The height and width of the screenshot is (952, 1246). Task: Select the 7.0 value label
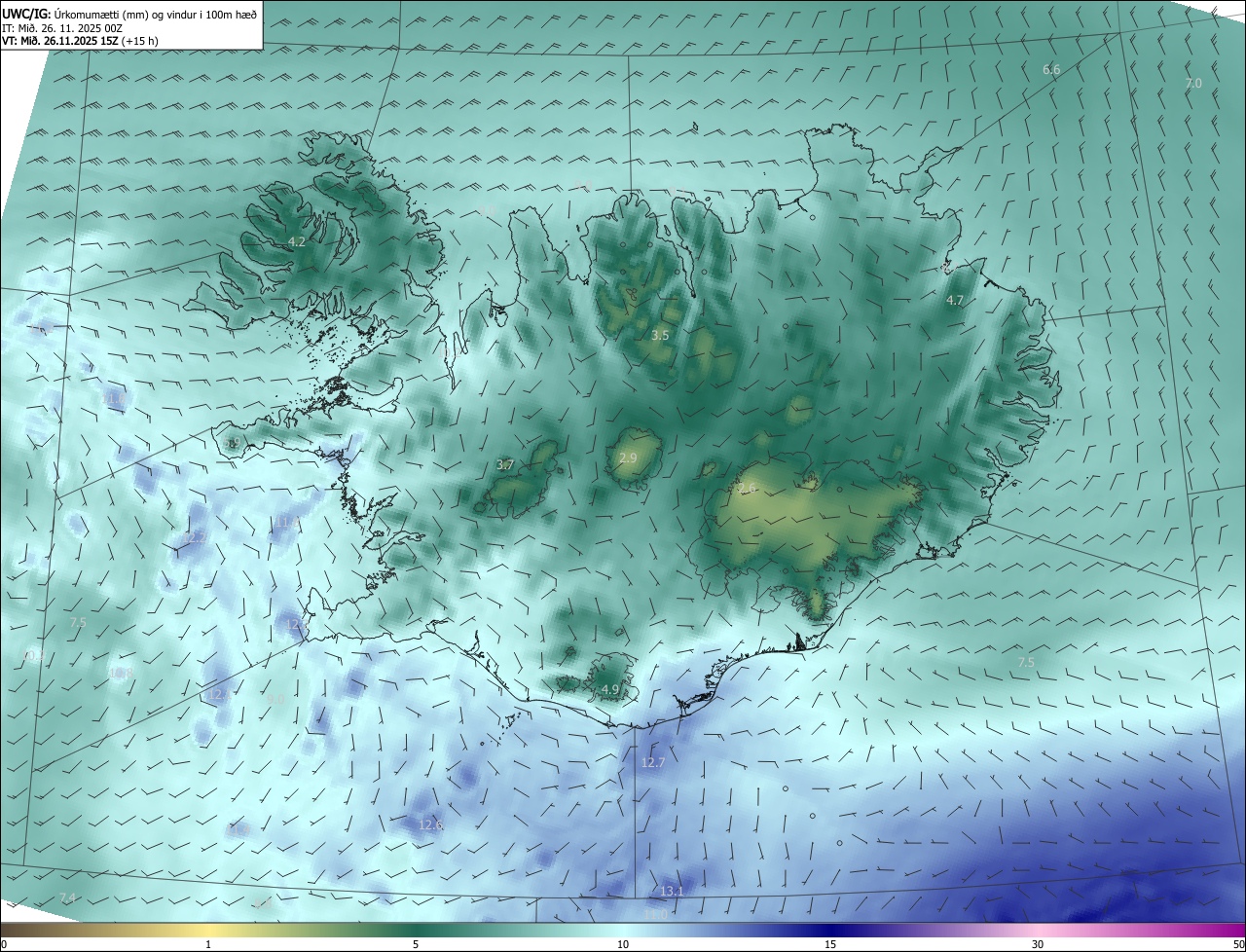1193,84
